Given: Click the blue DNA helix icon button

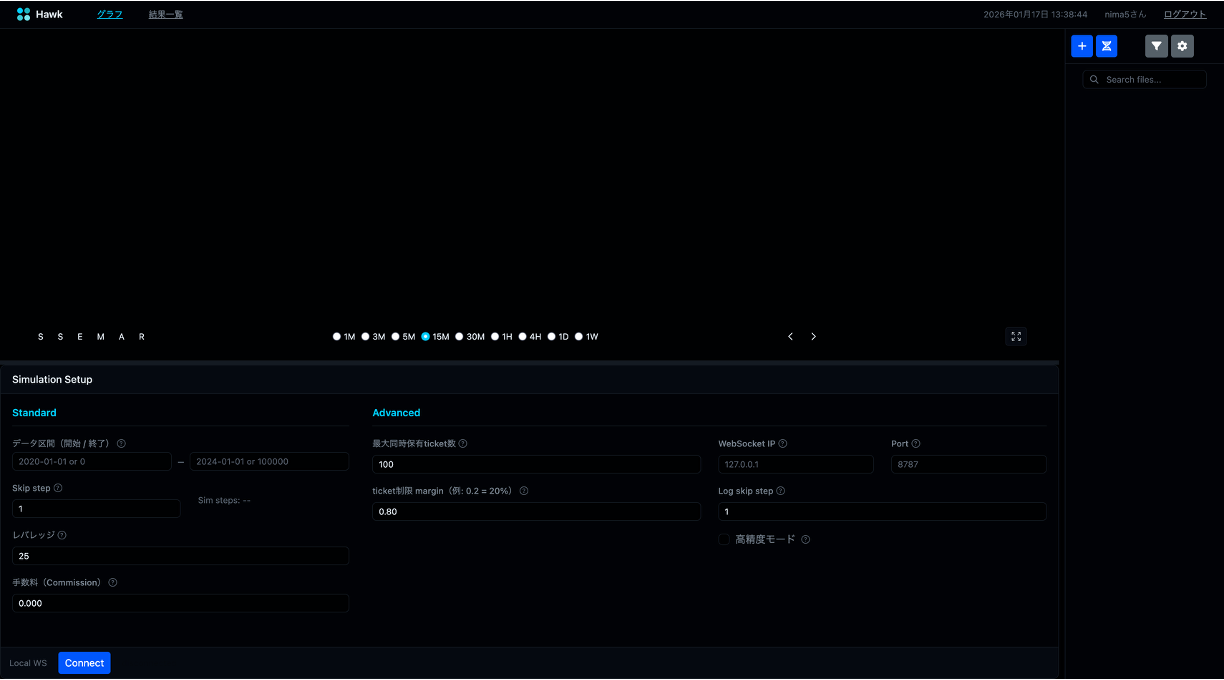Looking at the screenshot, I should point(1106,46).
